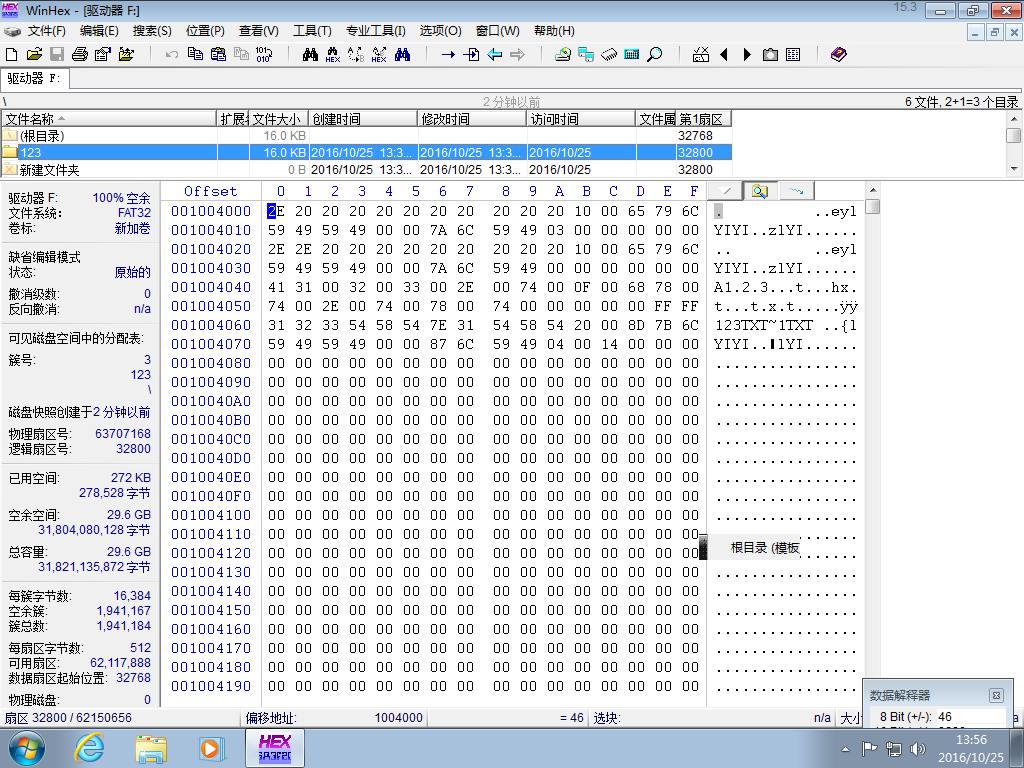The height and width of the screenshot is (768, 1024).
Task: Create a new file with toolbar icon
Action: pos(11,54)
